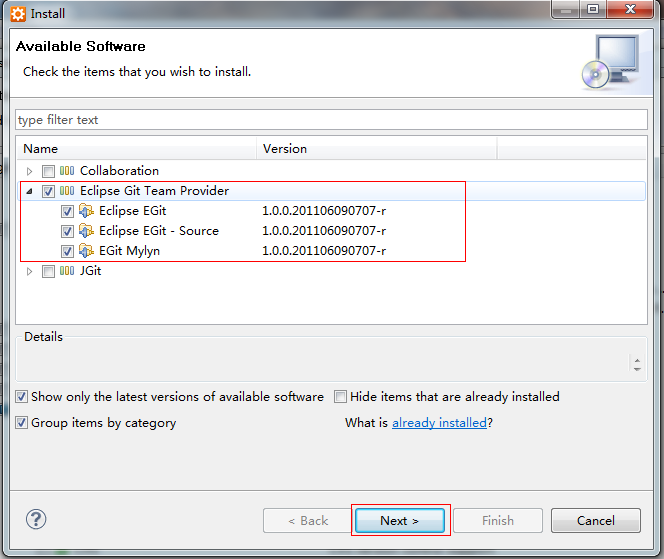Viewport: 664px width, 559px height.
Task: Click the Version column header
Action: pos(376,149)
